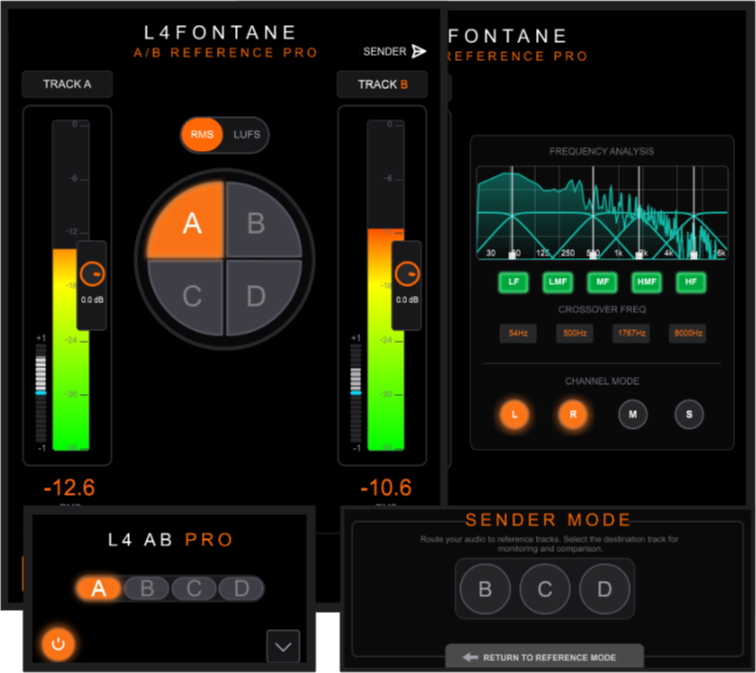Click the back arrow on Return to Reference Mode
756x673 pixels.
tap(470, 657)
